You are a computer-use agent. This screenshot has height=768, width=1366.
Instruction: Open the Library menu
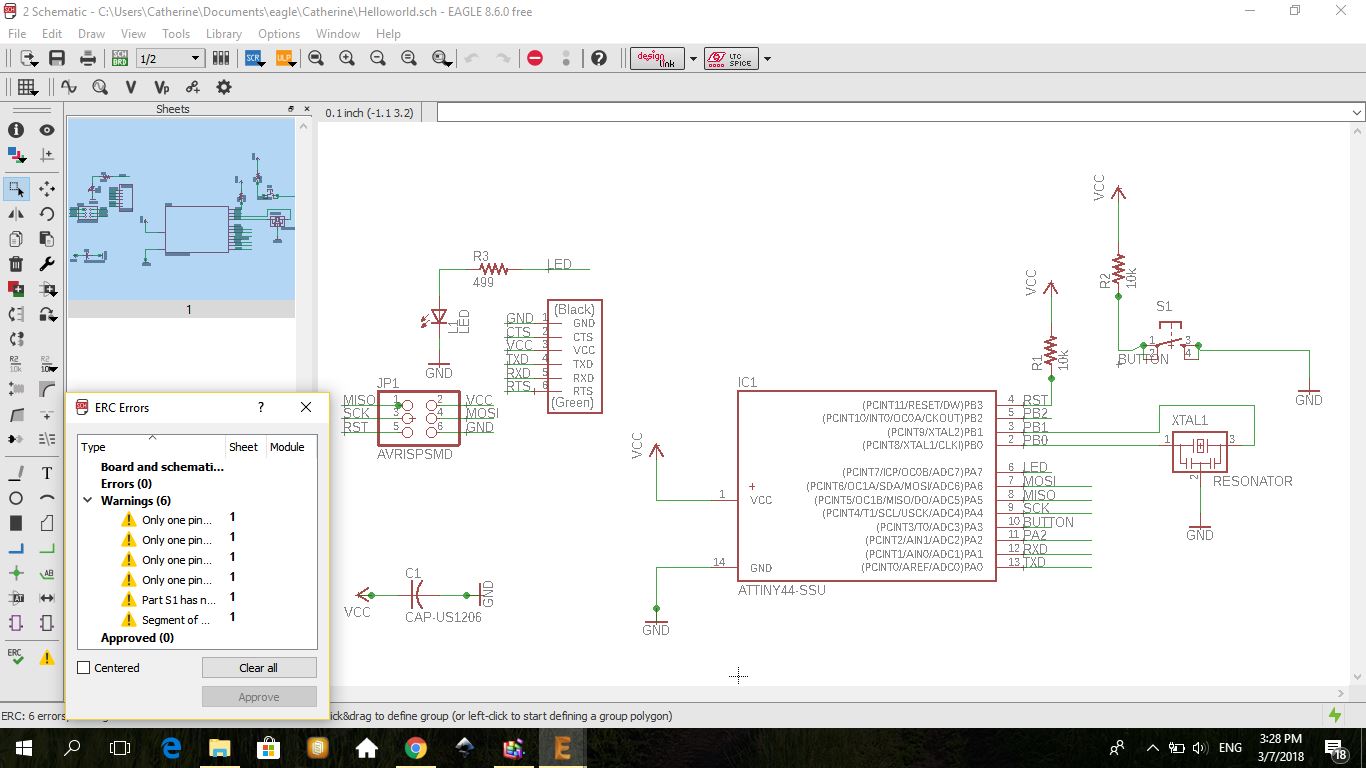(x=224, y=34)
